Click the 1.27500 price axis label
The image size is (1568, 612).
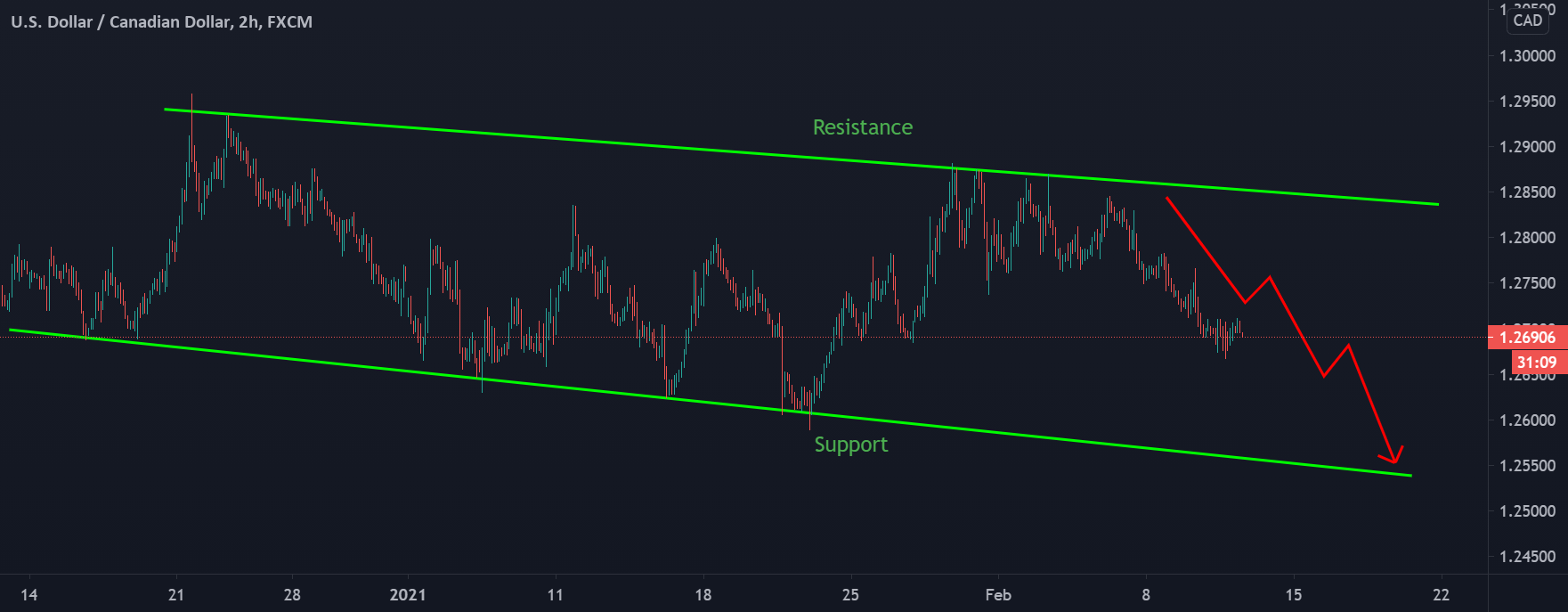(1527, 283)
